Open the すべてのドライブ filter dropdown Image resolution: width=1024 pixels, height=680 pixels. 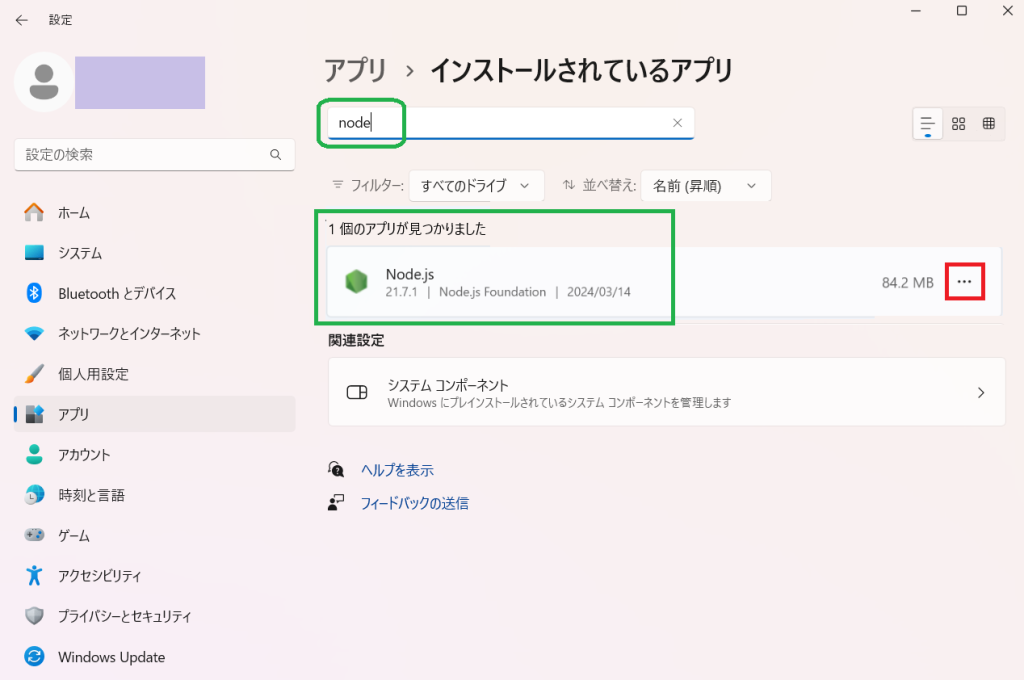(476, 185)
